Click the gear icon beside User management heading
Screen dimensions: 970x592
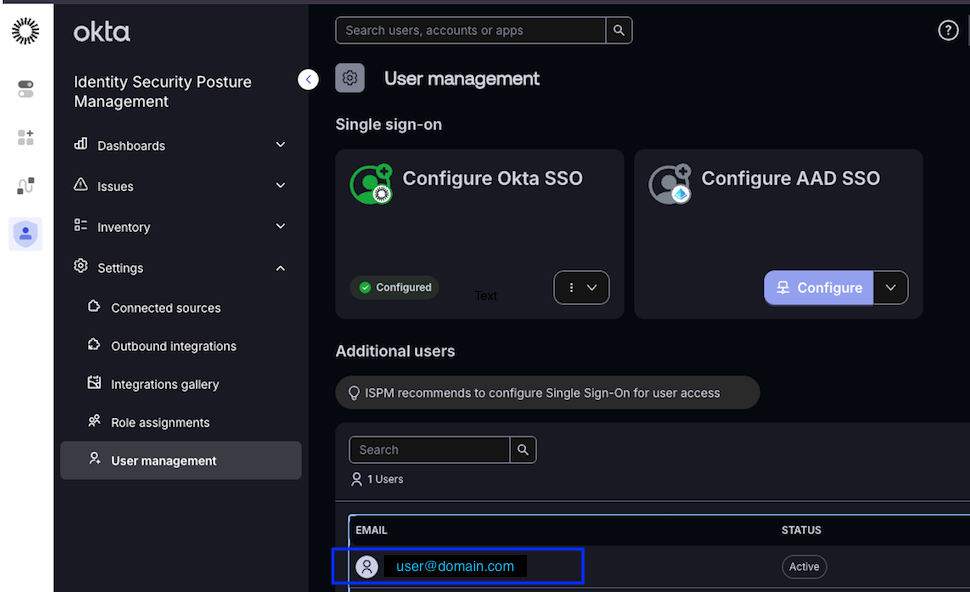click(x=350, y=78)
